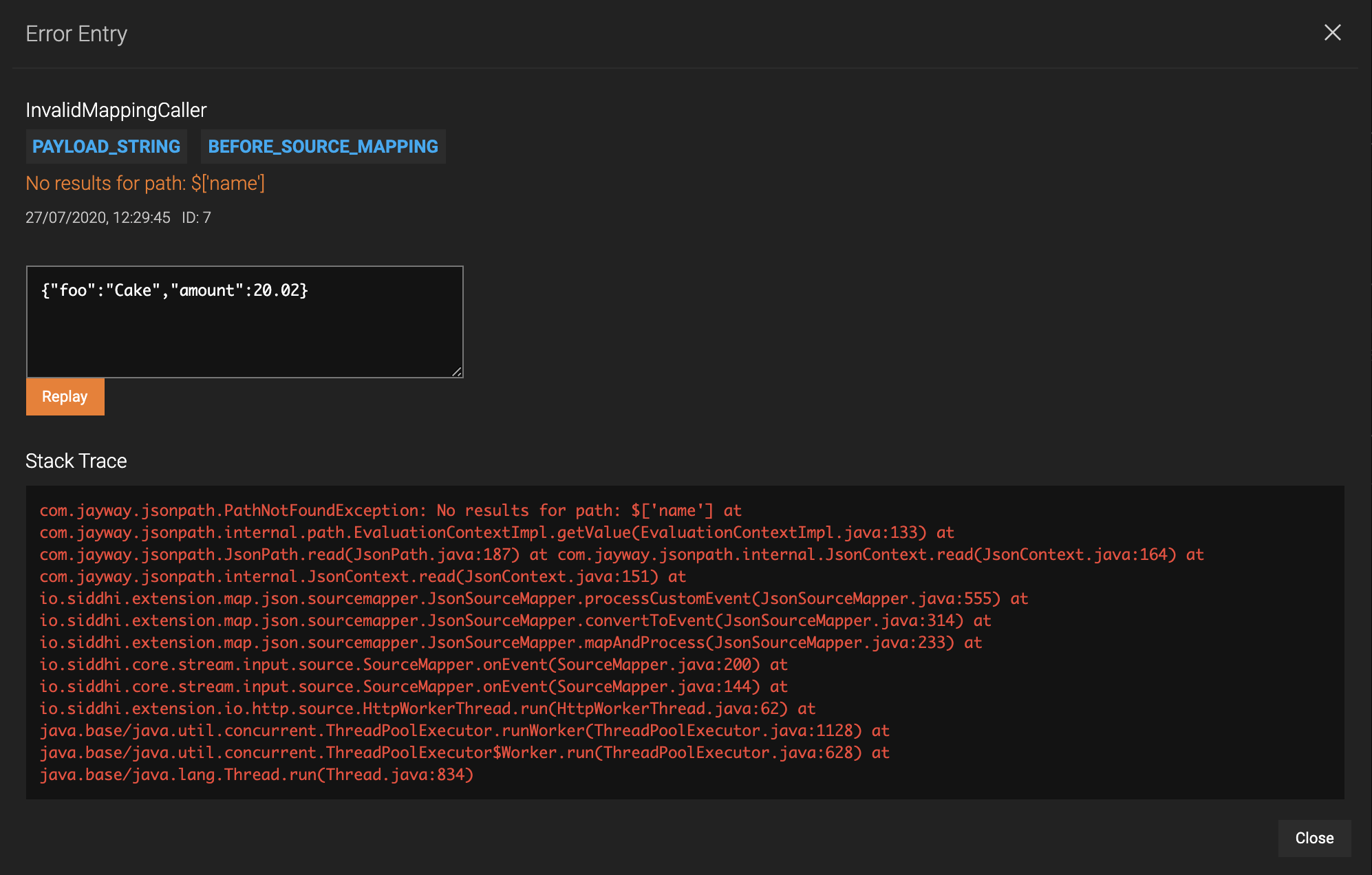Click the BEFORE_SOURCE_MAPPING tag

(x=323, y=147)
